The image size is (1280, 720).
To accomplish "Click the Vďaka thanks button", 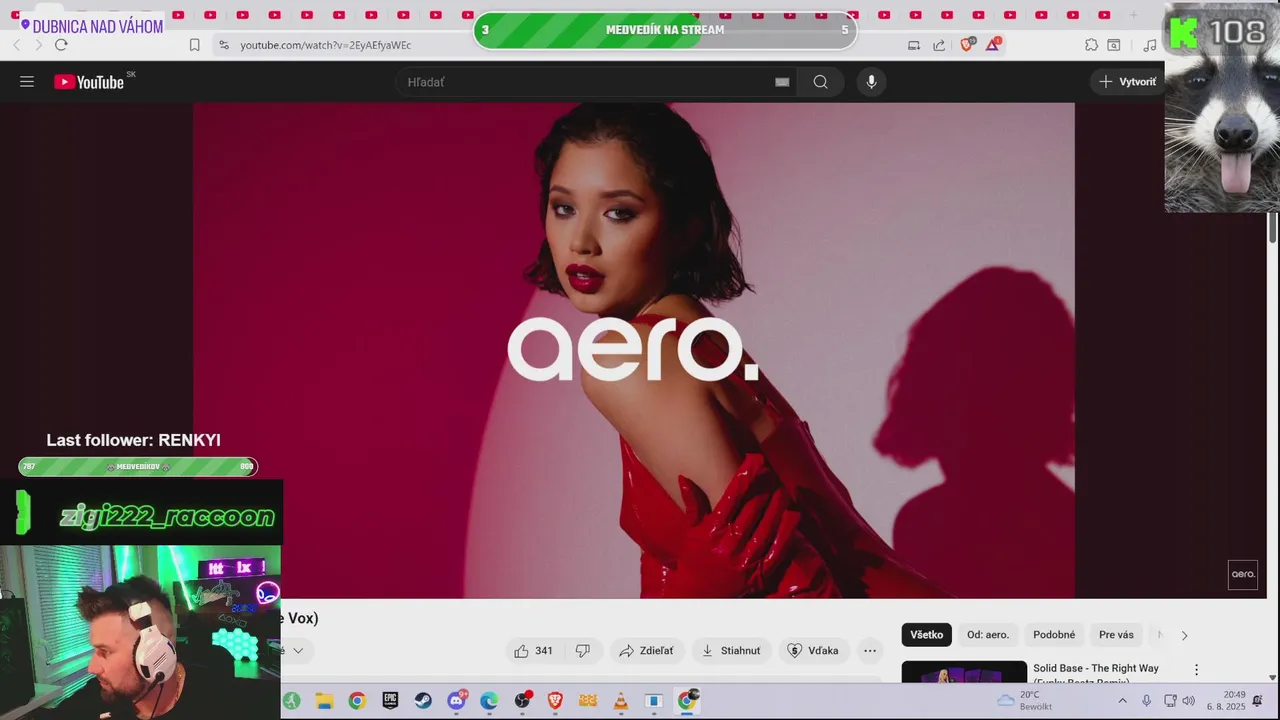I will 813,651.
